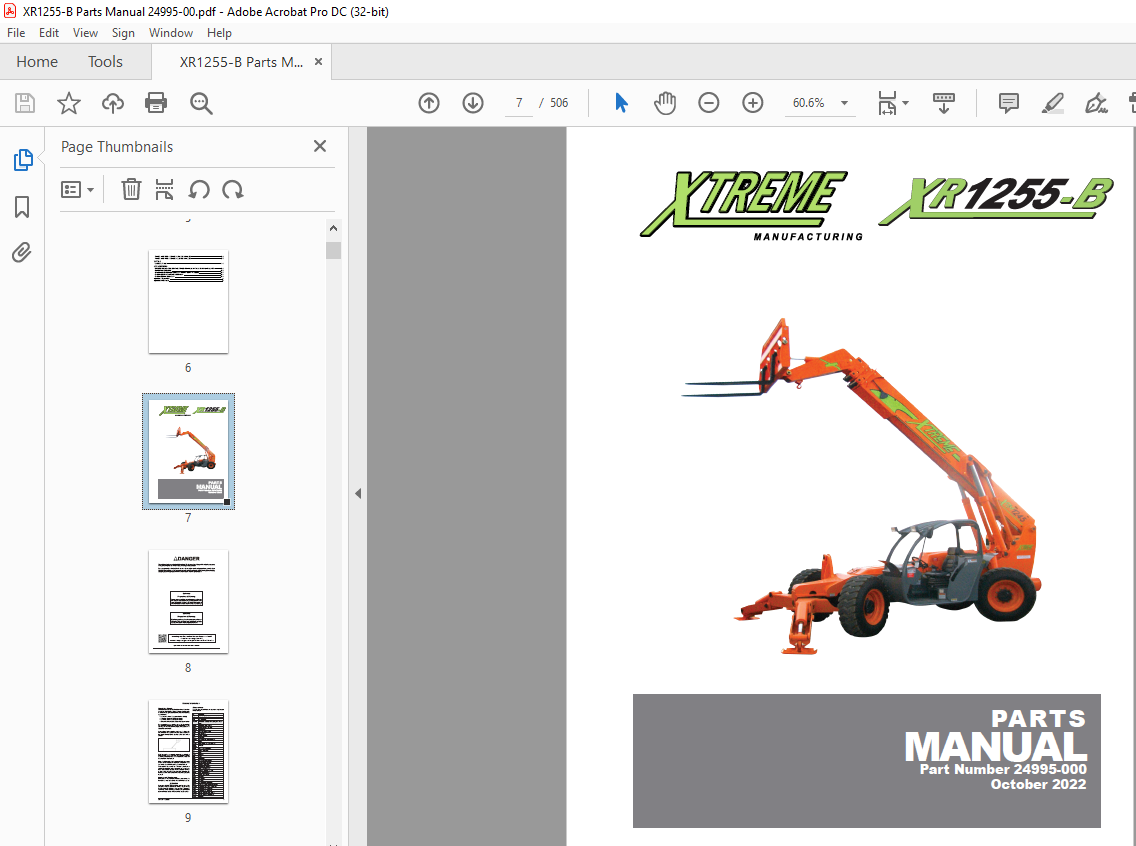Select page 7 thumbnail
The height and width of the screenshot is (846, 1136).
(x=188, y=451)
